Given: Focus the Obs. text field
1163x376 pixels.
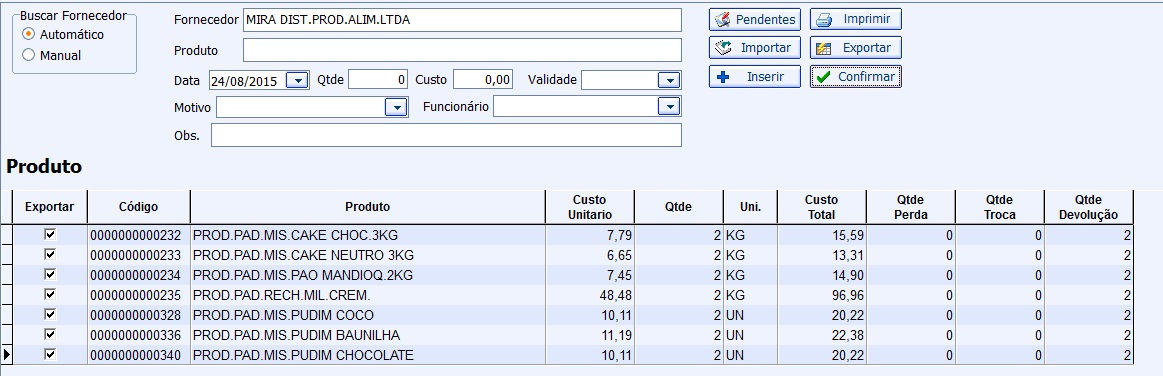Looking at the screenshot, I should (x=447, y=135).
